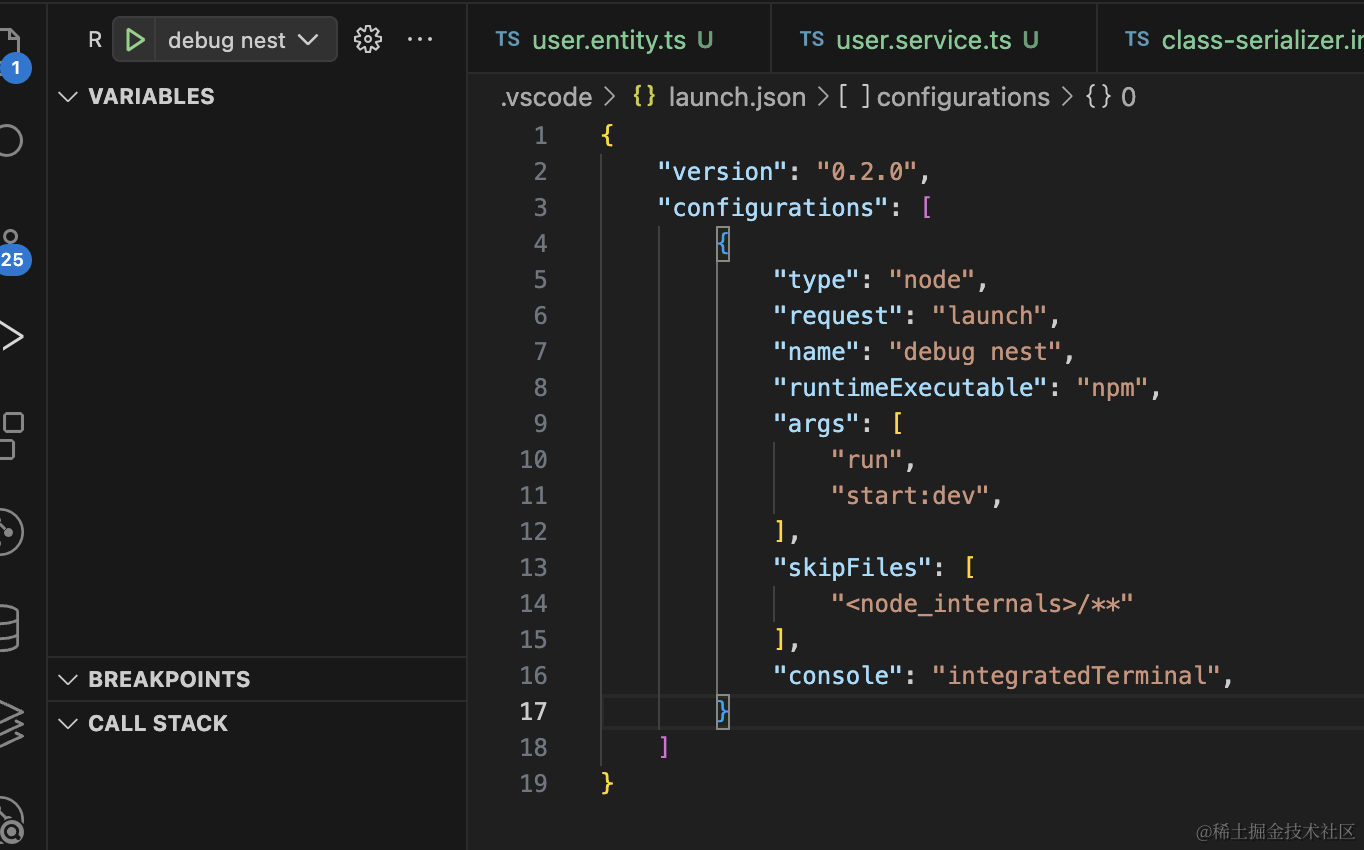The height and width of the screenshot is (850, 1364).
Task: Place cursor on the "integratedTerminal" value
Action: 1078,675
